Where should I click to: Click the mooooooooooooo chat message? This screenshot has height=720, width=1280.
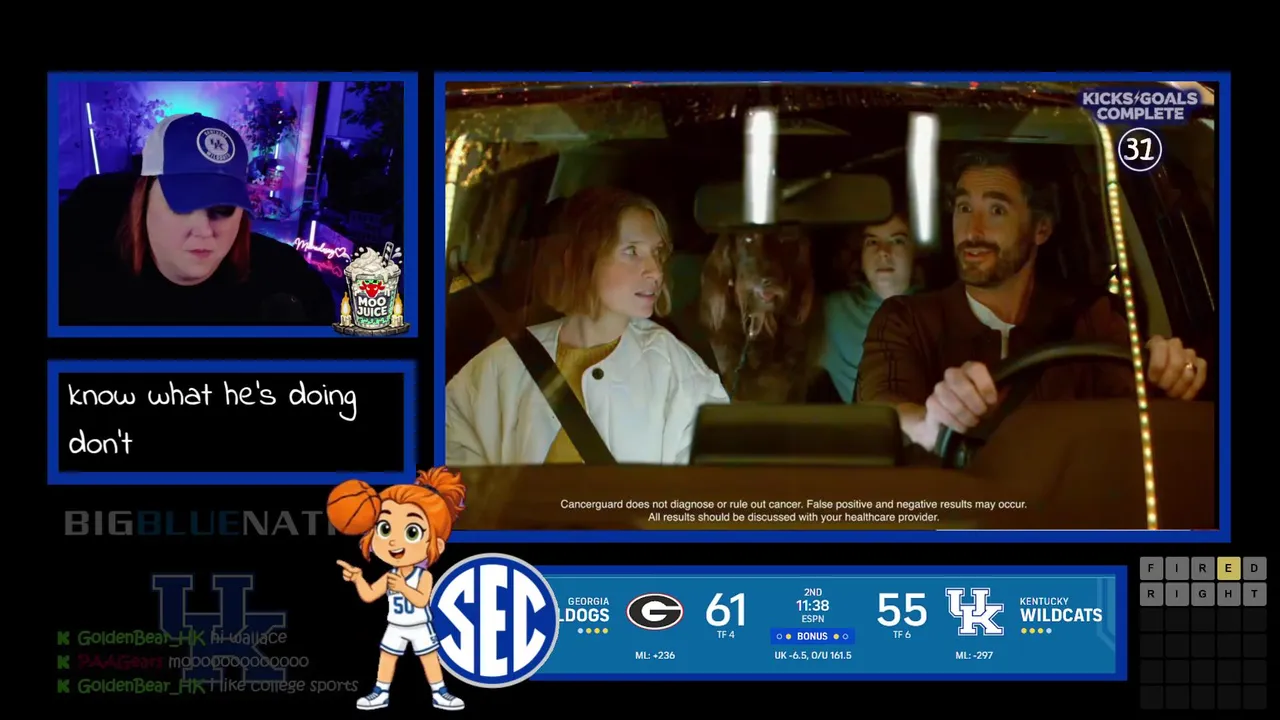238,662
